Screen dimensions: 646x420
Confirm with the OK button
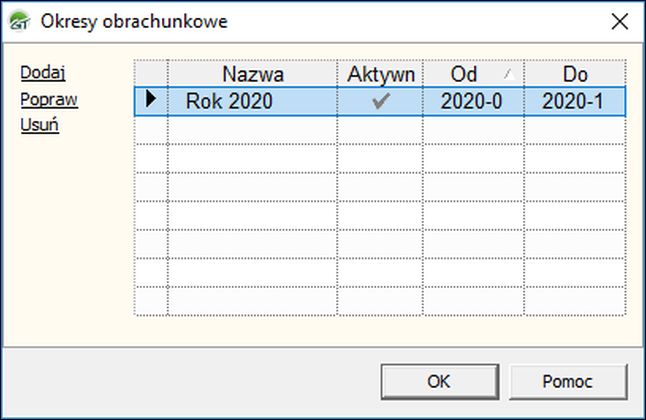click(440, 382)
